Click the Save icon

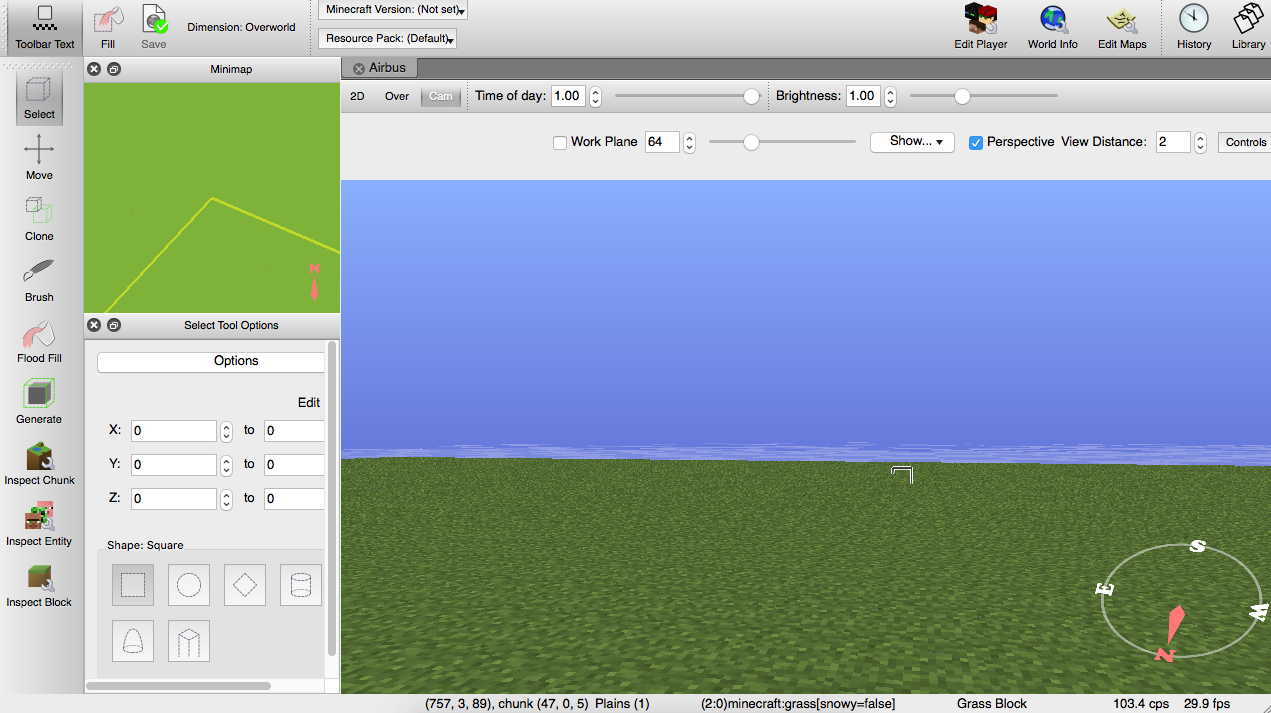coord(154,27)
